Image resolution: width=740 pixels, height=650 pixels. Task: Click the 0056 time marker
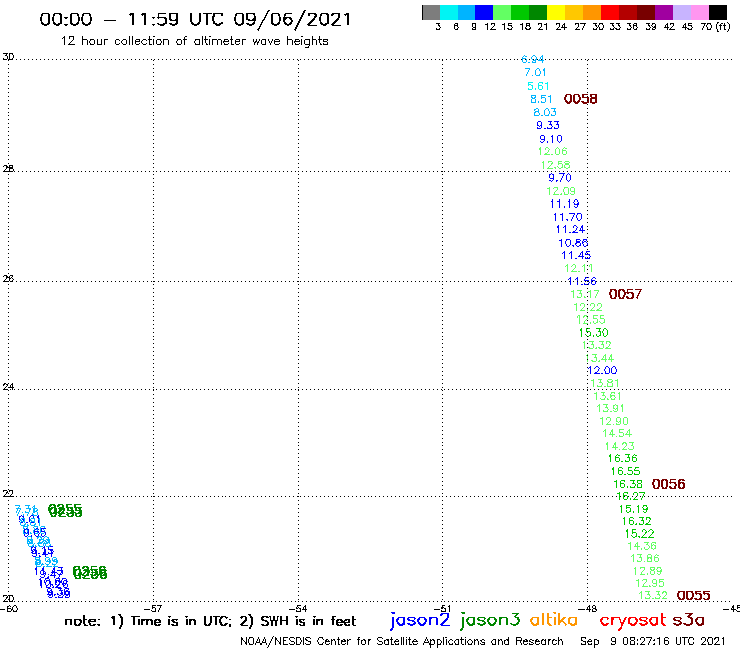tap(668, 484)
